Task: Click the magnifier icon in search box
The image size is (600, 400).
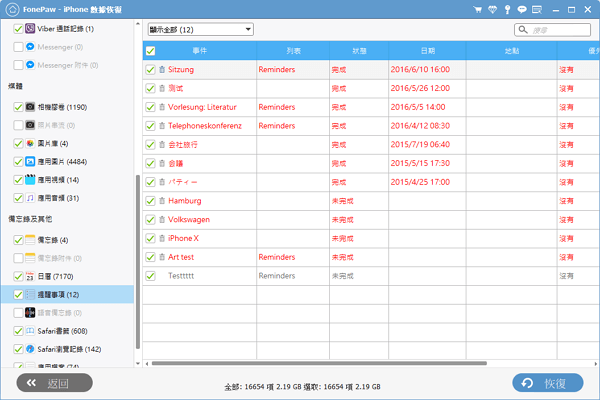Action: 523,29
